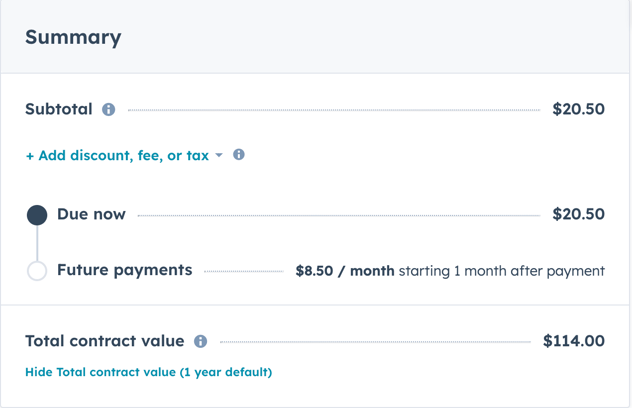Click the Due now label

click(x=91, y=214)
